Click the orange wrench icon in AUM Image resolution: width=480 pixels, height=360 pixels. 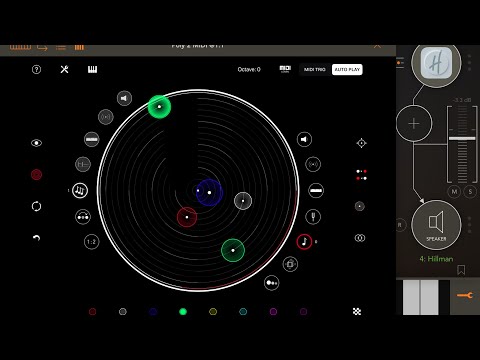pyautogui.click(x=465, y=295)
